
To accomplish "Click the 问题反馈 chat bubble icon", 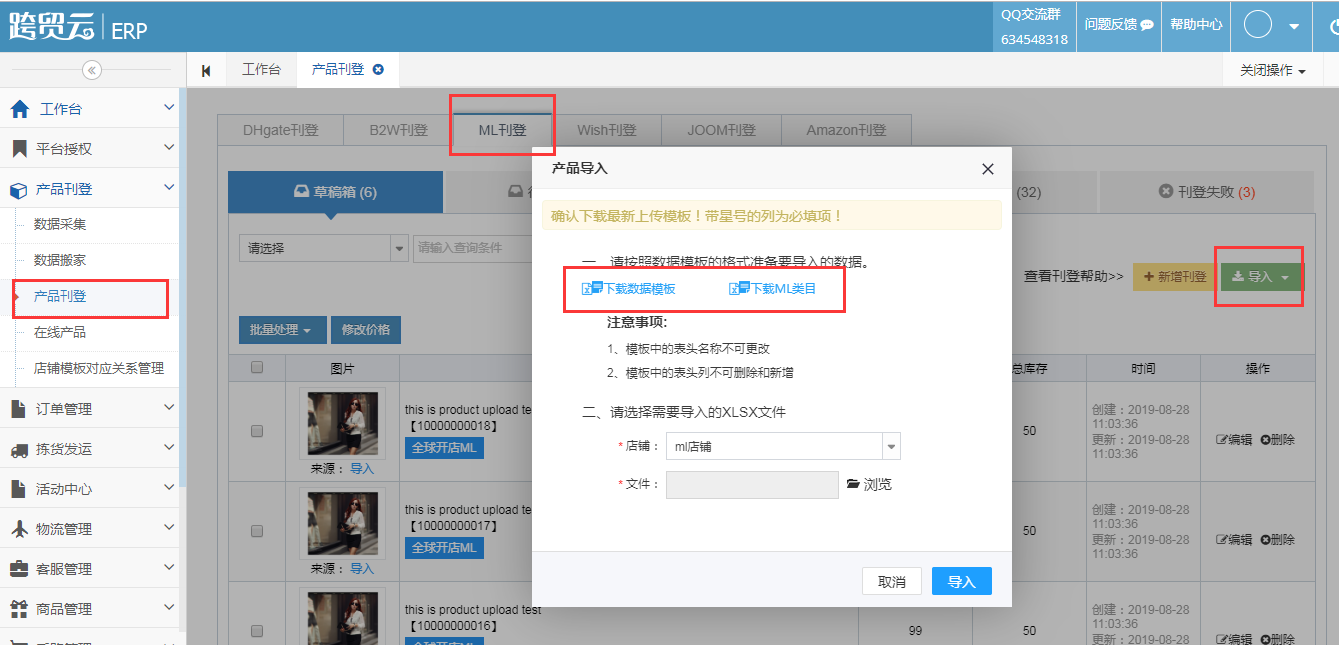I will click(1147, 25).
